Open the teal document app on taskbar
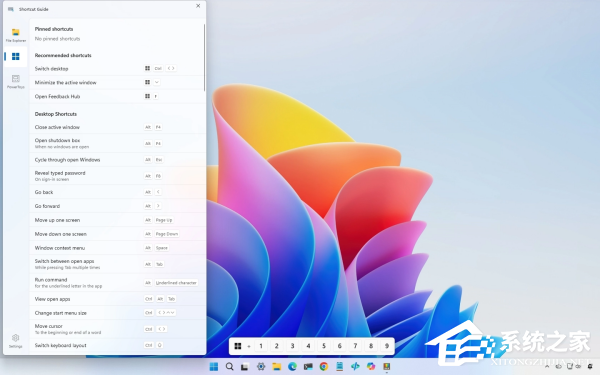This screenshot has width=600, height=375. click(x=339, y=367)
